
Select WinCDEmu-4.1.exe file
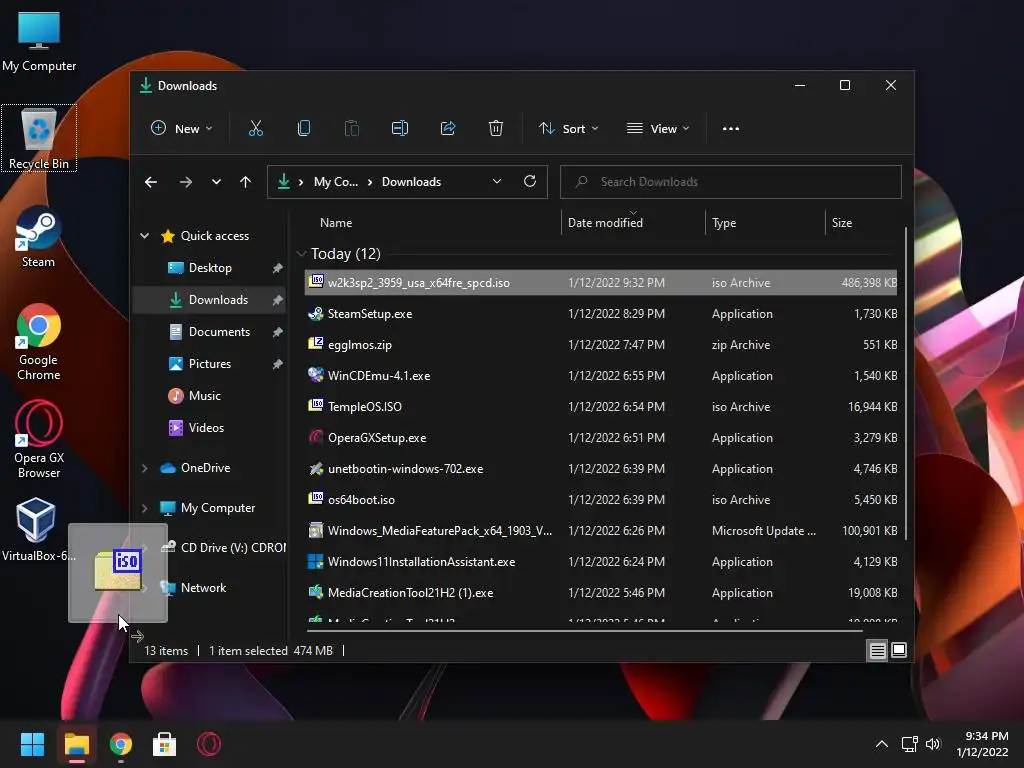click(601, 376)
